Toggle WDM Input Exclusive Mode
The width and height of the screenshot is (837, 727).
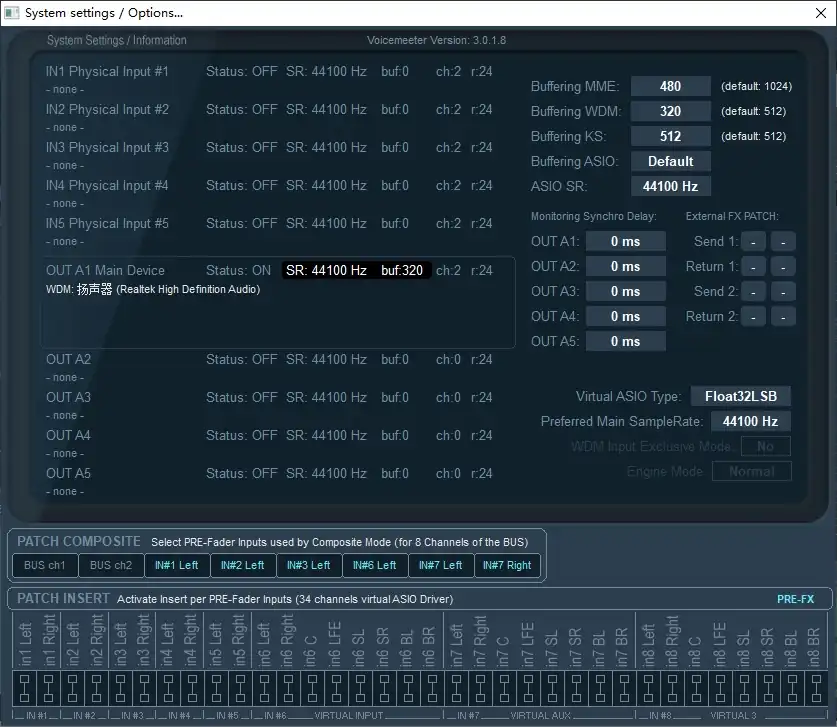tap(765, 446)
